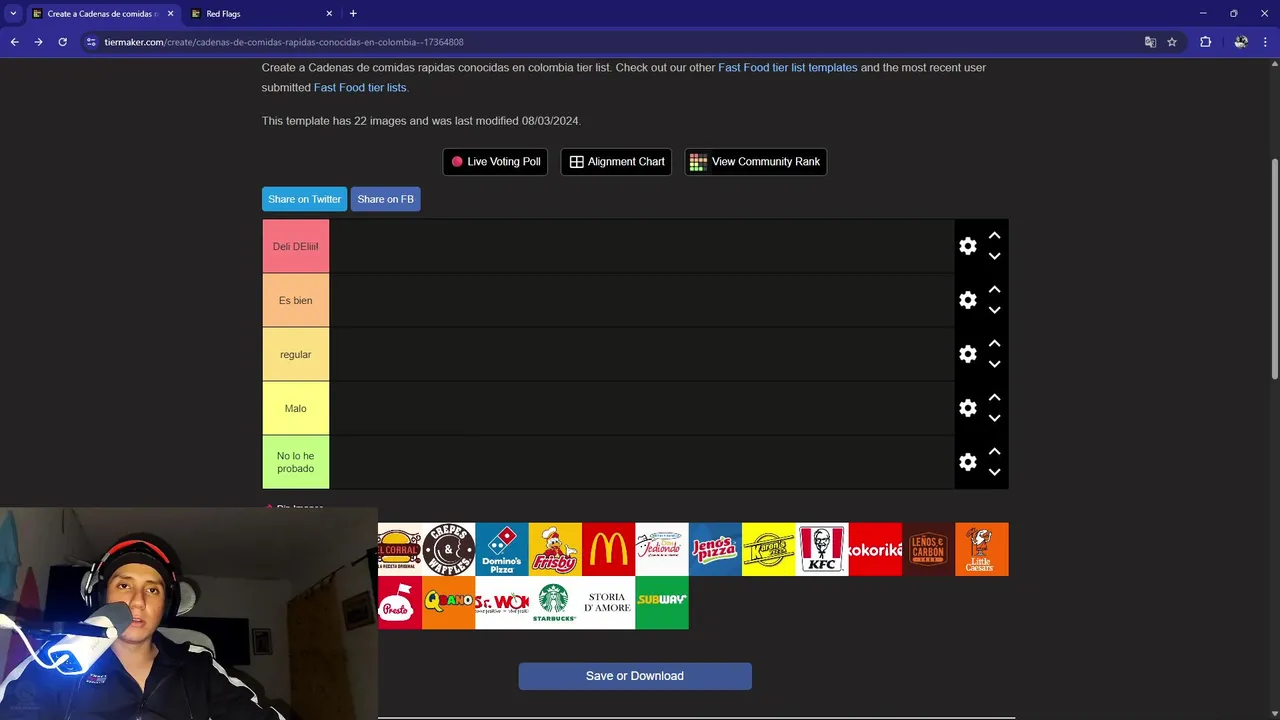Open settings gear for No lo he probado tier
1280x720 pixels.
pyautogui.click(x=967, y=462)
